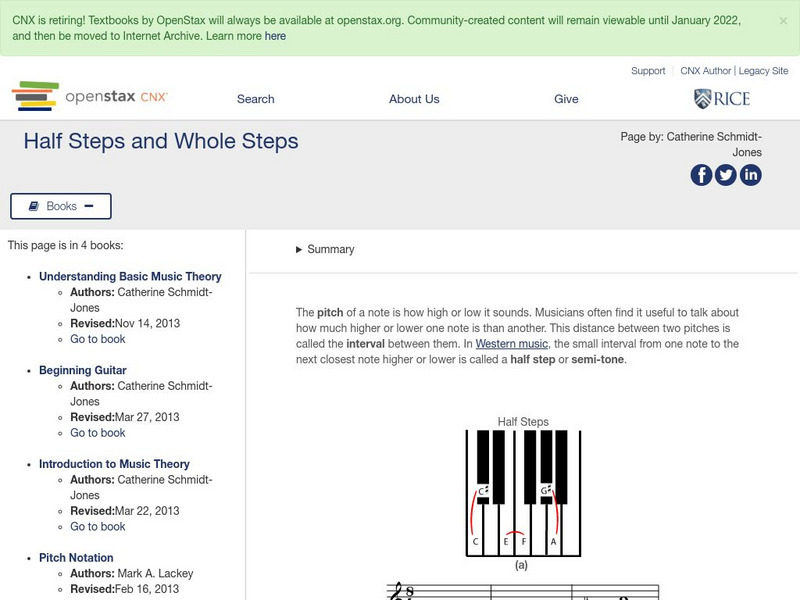The height and width of the screenshot is (600, 800).
Task: Click the Rice University logo
Action: pos(721,98)
